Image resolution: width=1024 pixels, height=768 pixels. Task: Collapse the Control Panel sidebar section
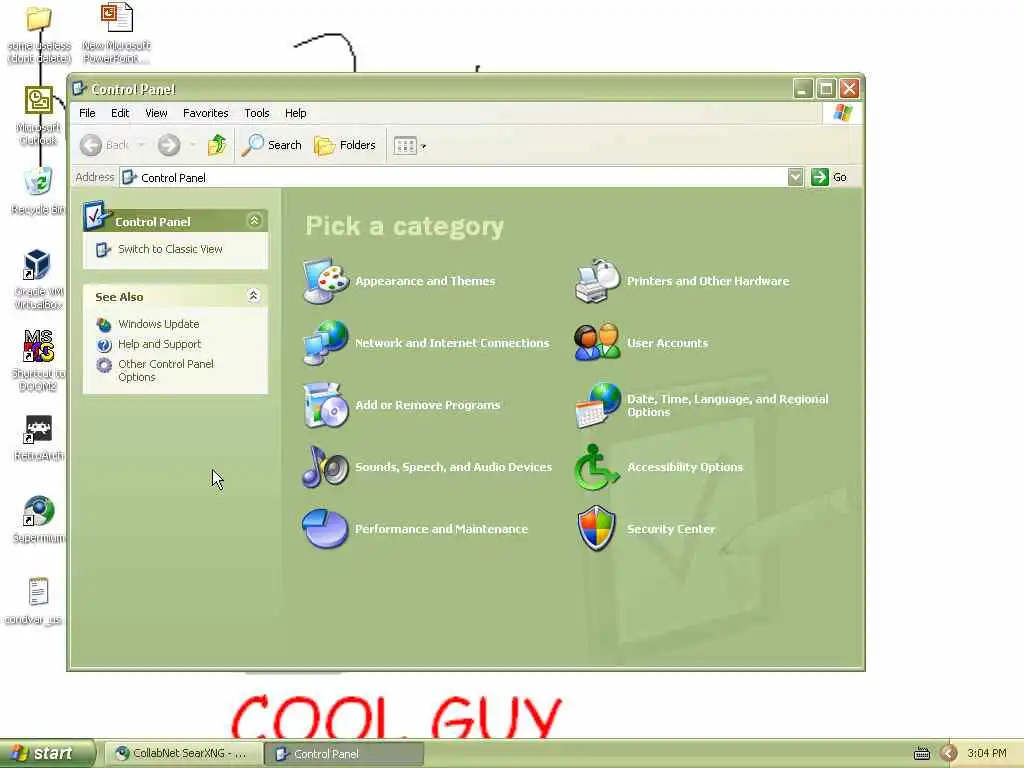click(254, 221)
